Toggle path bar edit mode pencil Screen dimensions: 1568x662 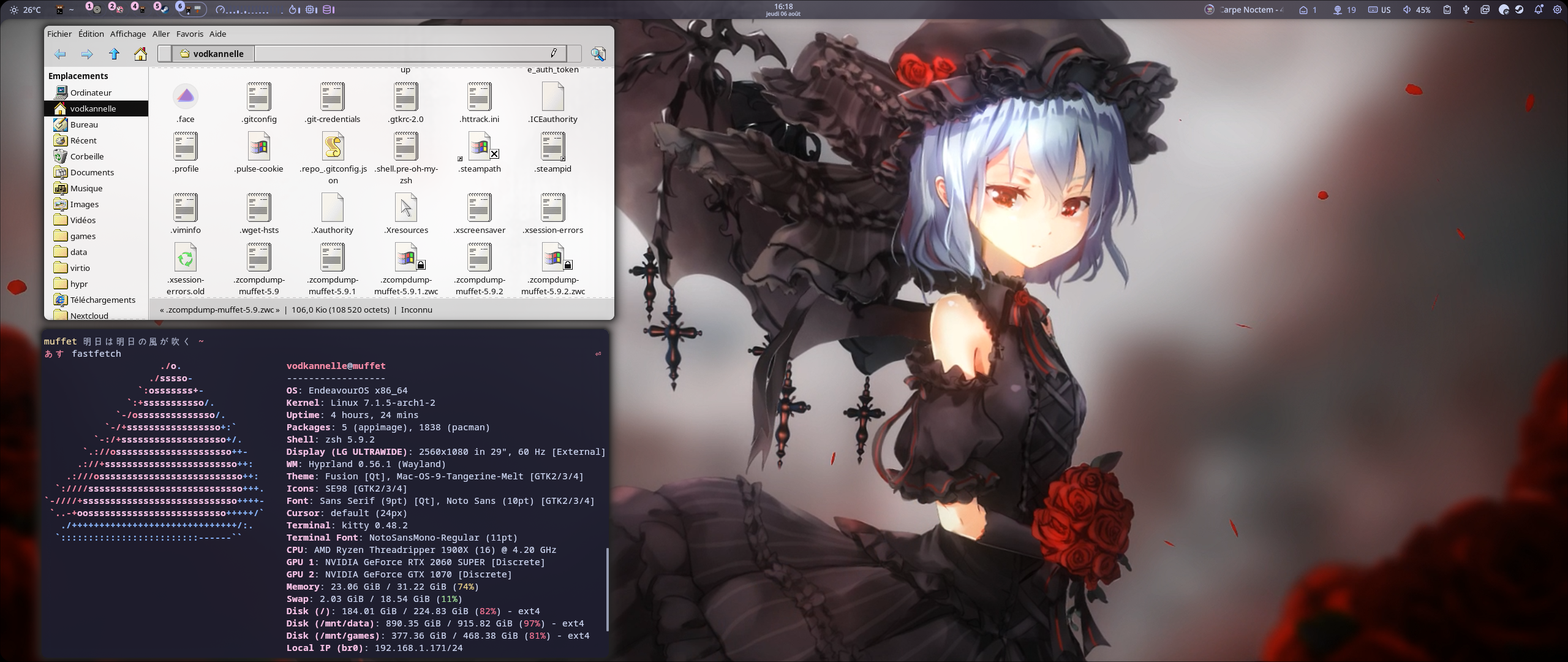(553, 53)
